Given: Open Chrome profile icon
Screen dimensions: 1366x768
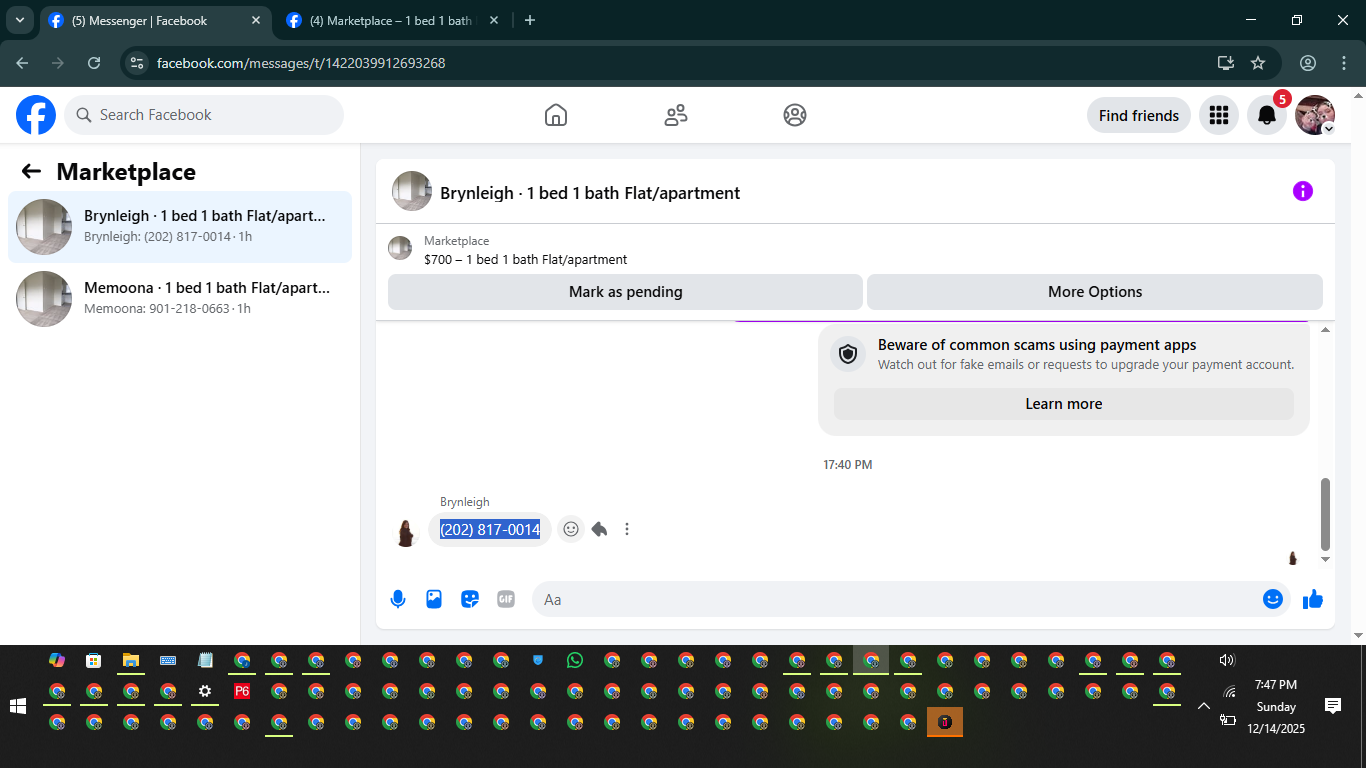Looking at the screenshot, I should click(1308, 63).
